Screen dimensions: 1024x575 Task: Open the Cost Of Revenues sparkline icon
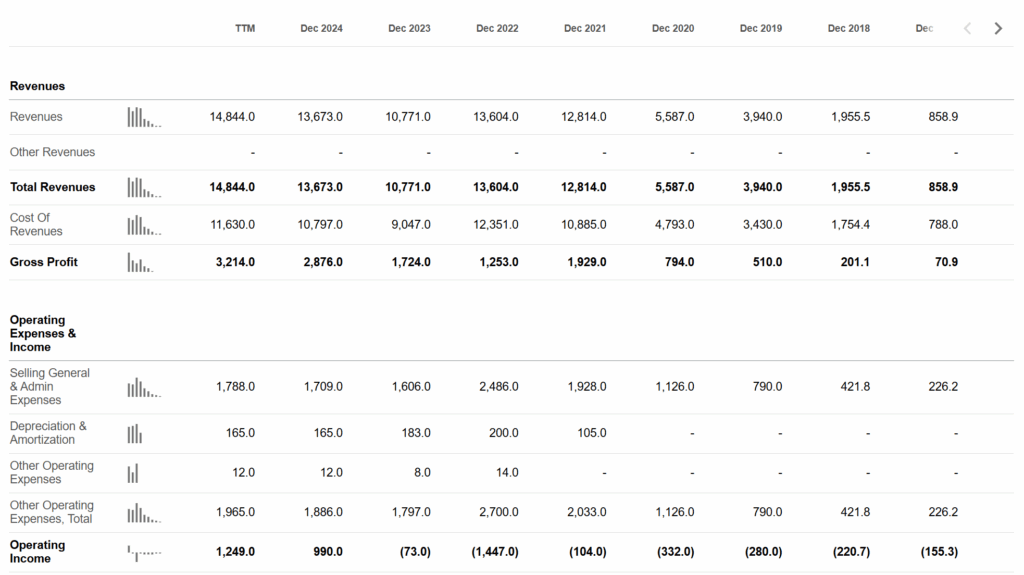click(x=144, y=225)
